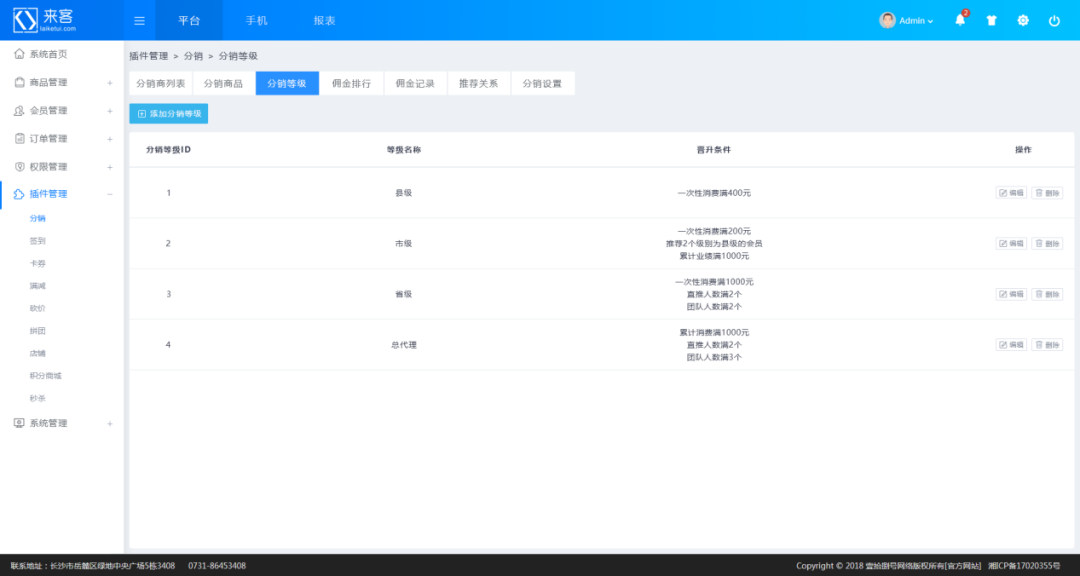1080x576 pixels.
Task: Select 积分商城 submenu item
Action: click(45, 376)
